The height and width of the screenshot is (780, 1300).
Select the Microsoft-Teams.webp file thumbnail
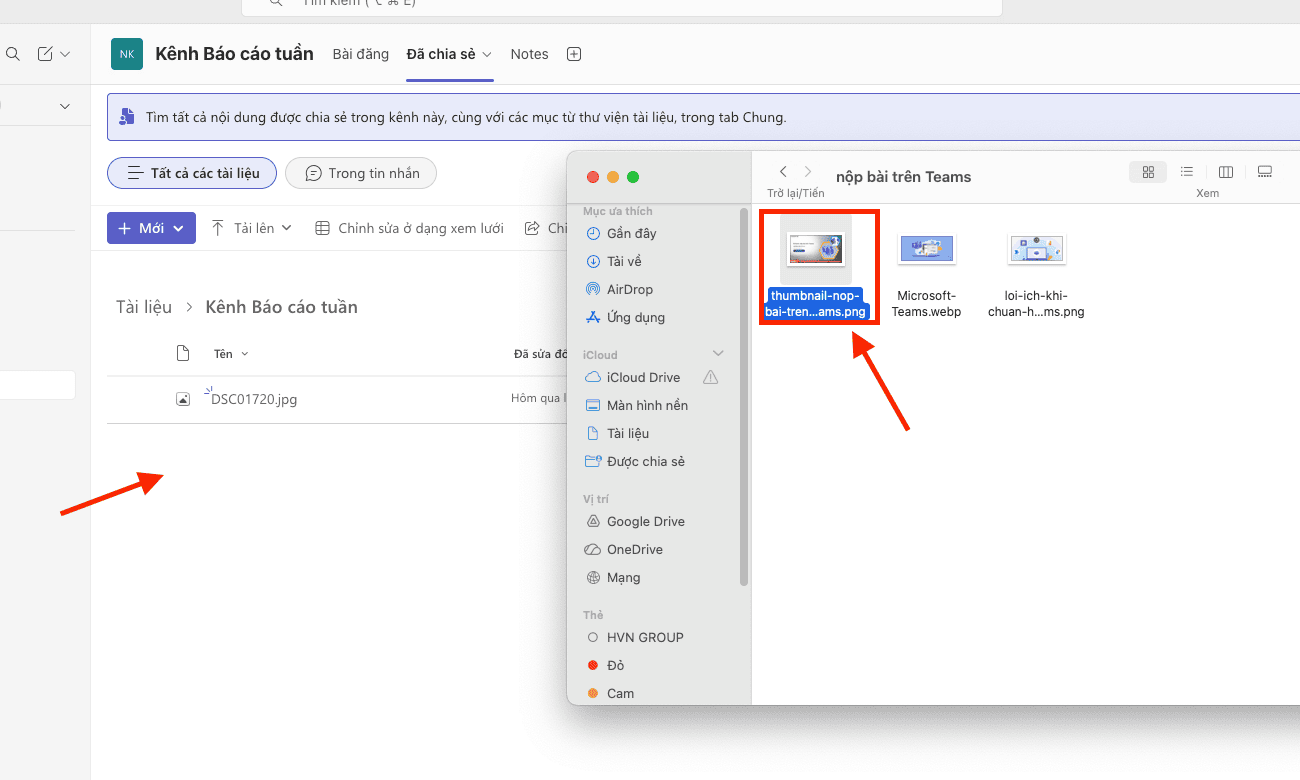point(926,250)
